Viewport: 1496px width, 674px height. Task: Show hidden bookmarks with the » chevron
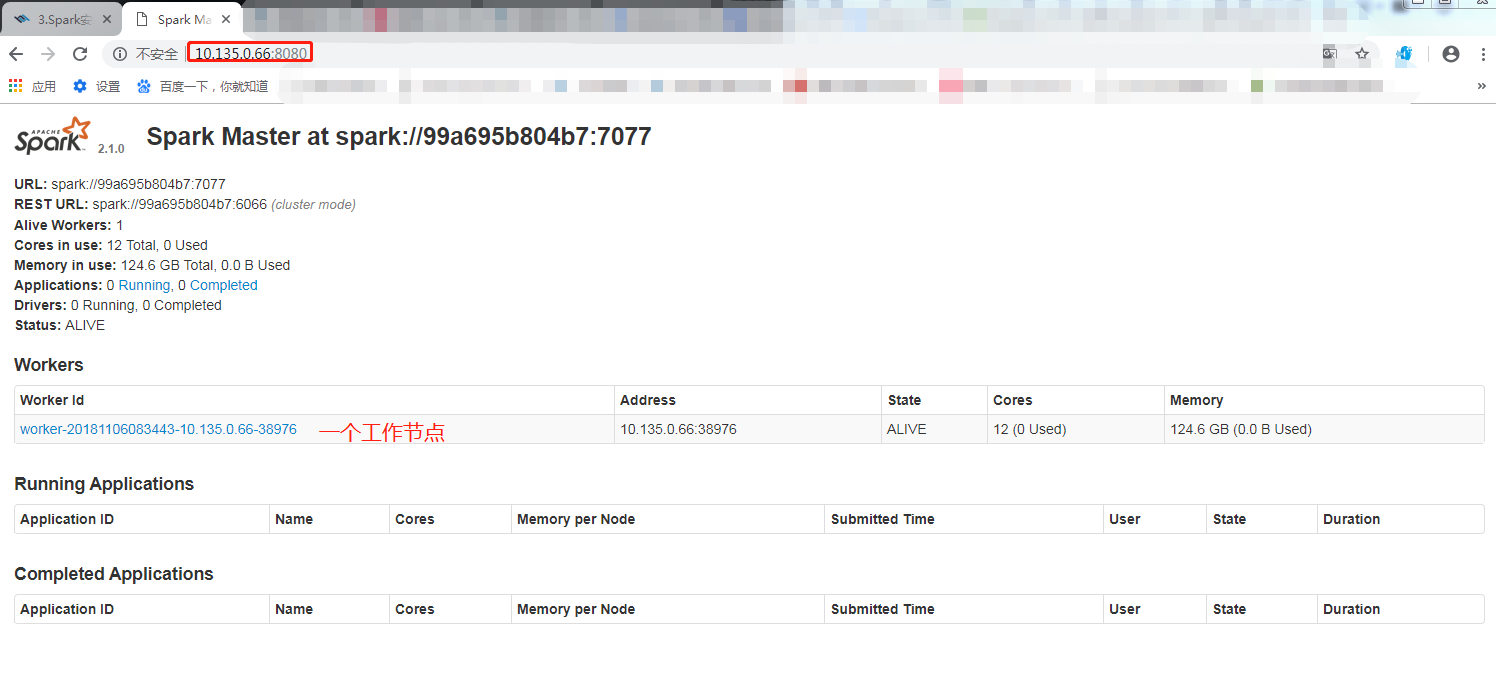click(1481, 86)
